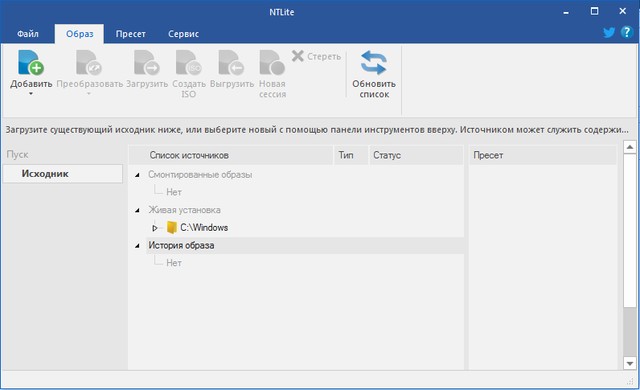Screen dimensions: 640x390
Task: Click the scrollbar down arrow
Action: tap(630, 363)
